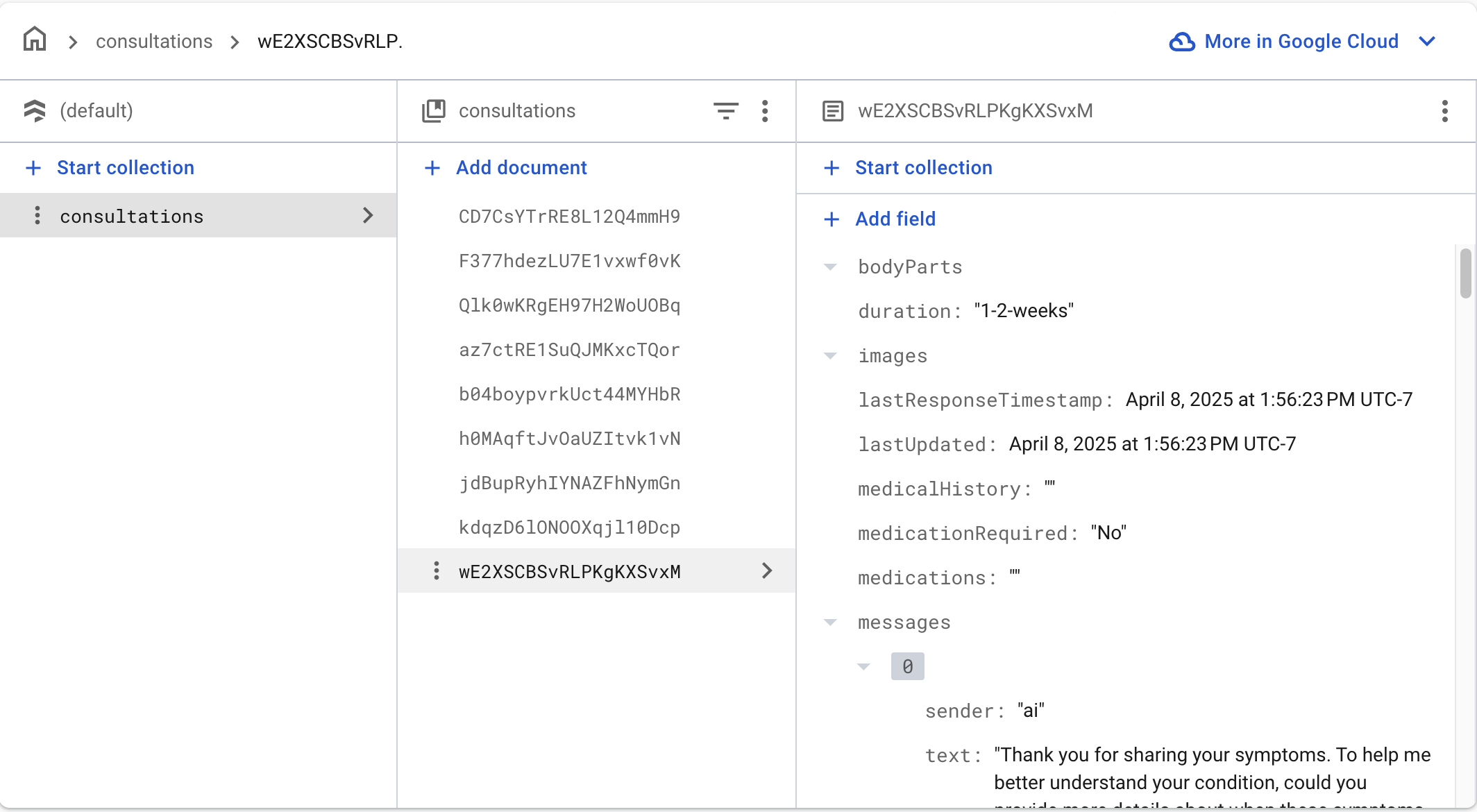Open the document panel's three-dot menu
The image size is (1477, 812).
point(1444,111)
